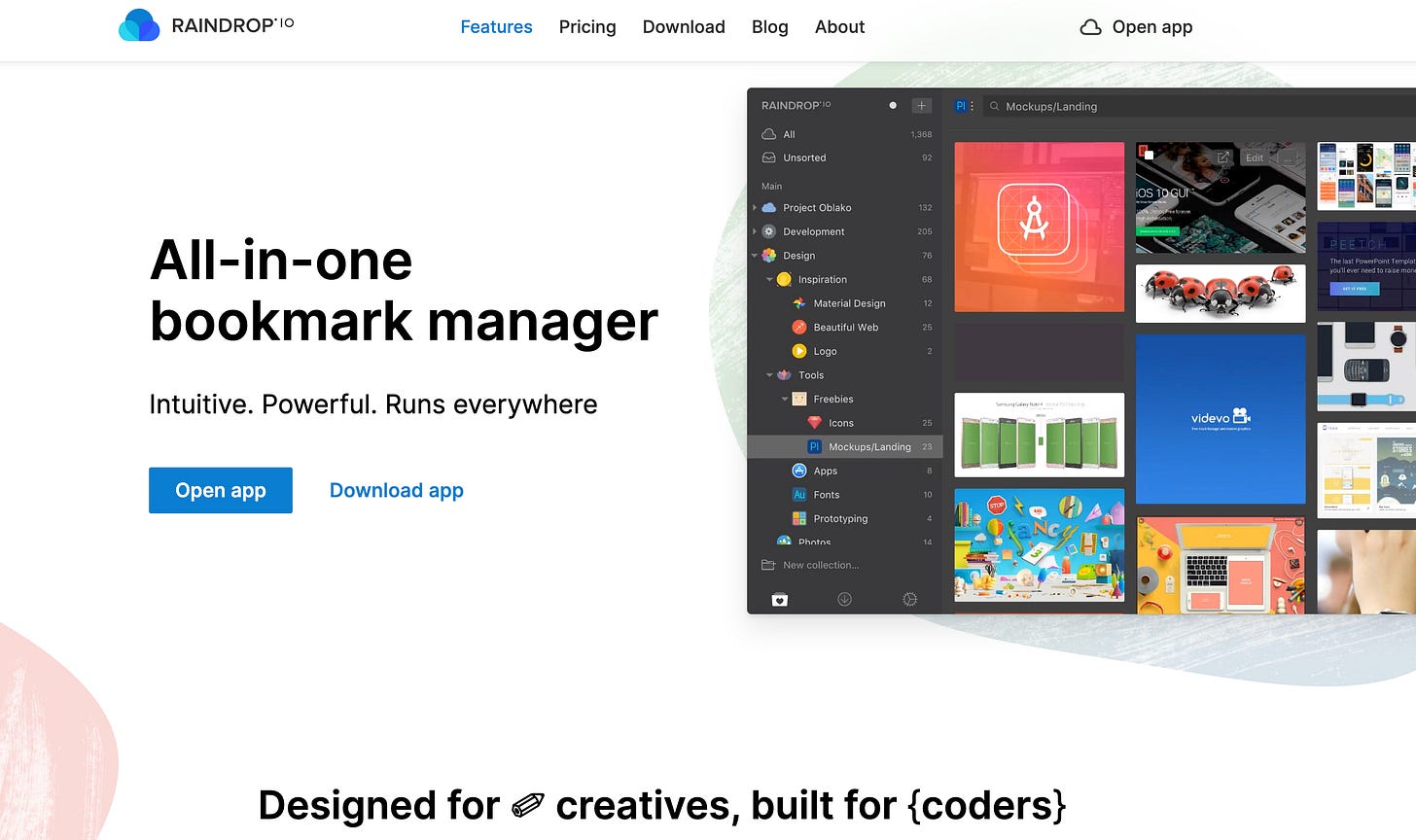The height and width of the screenshot is (840, 1416).
Task: Click the All bookmarks cloud icon
Action: pos(768,134)
